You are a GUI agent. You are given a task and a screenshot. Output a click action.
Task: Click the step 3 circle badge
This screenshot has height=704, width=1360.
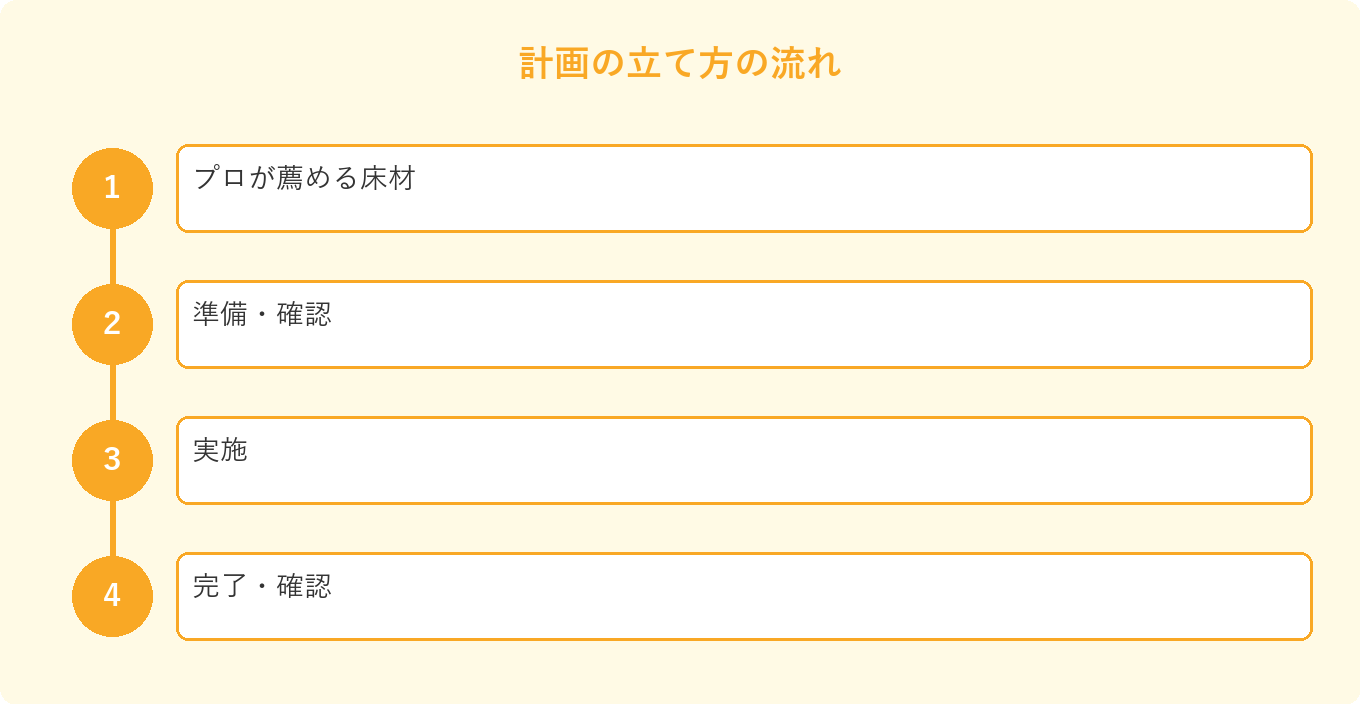pyautogui.click(x=112, y=460)
